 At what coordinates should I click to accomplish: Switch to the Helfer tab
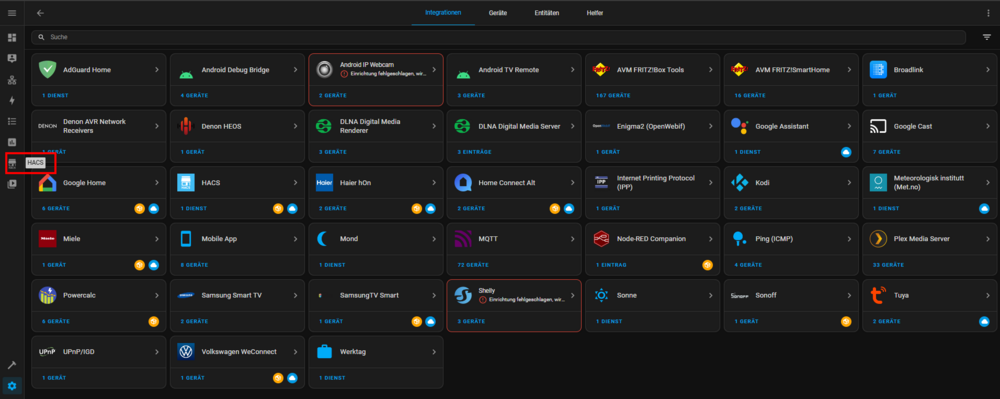595,13
